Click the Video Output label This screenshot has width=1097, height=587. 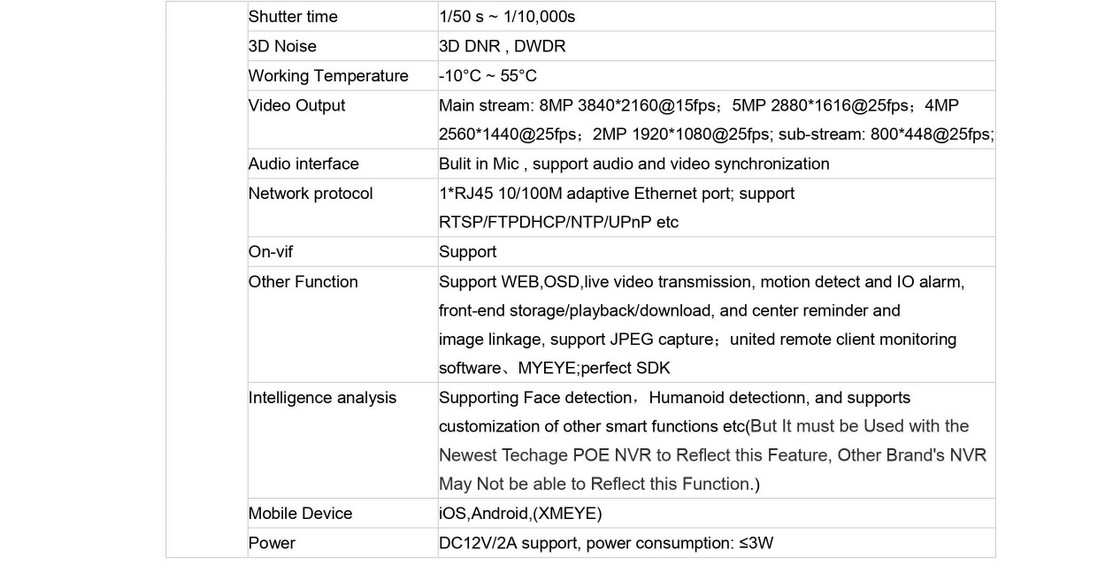pos(297,106)
